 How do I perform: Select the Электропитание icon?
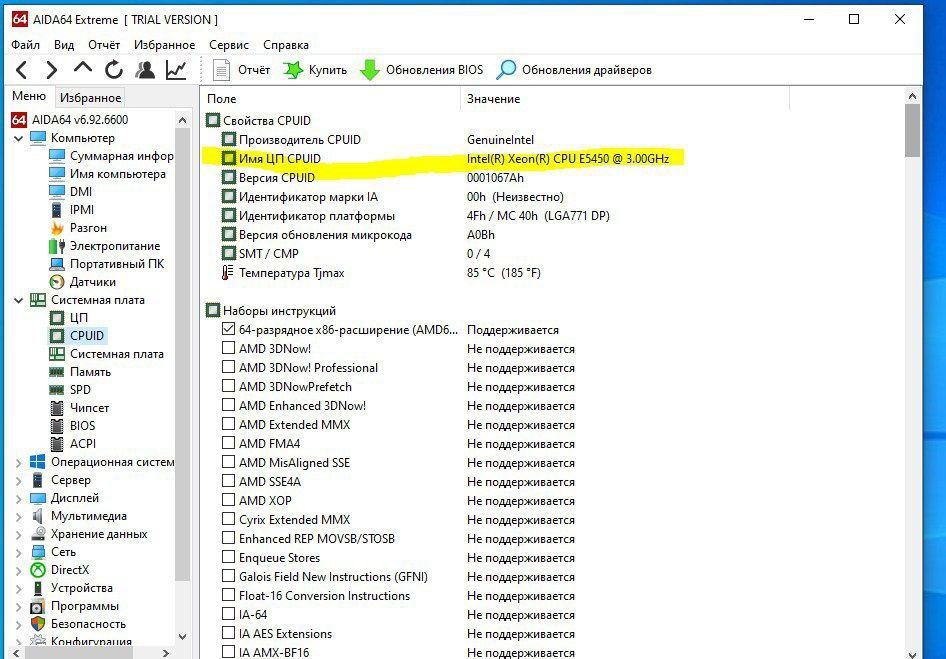pos(57,246)
